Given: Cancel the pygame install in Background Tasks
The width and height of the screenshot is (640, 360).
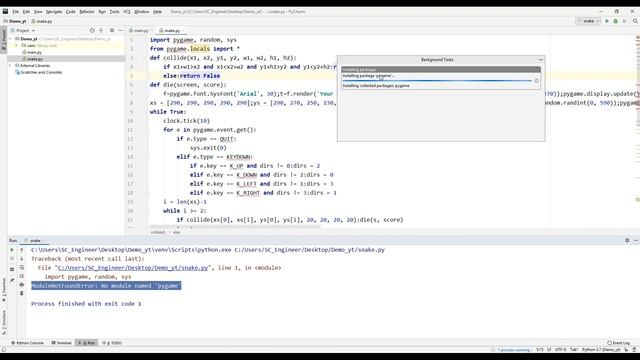Looking at the screenshot, I should pyautogui.click(x=536, y=81).
